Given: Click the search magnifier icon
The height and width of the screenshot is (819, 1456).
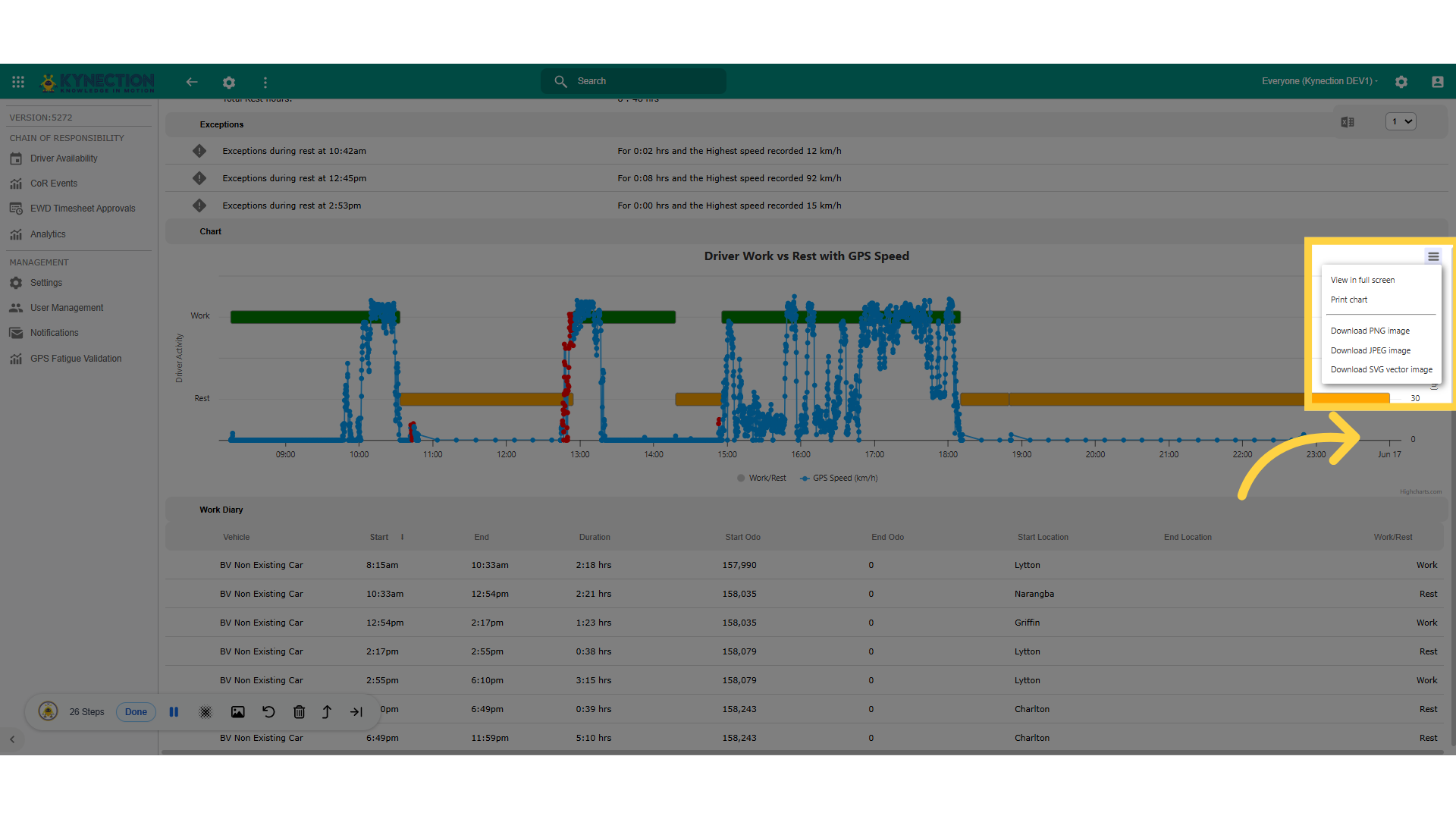Looking at the screenshot, I should pos(560,81).
